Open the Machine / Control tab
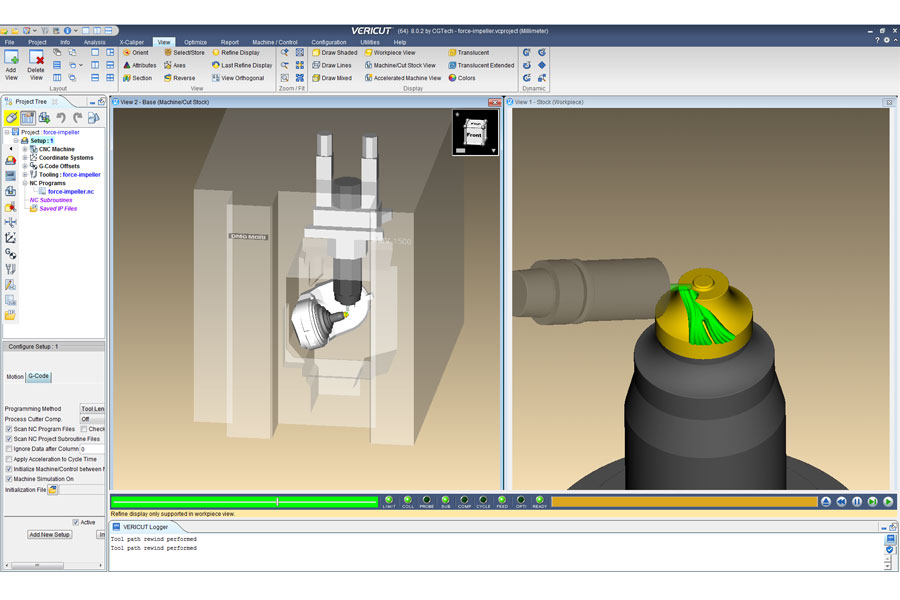900x600 pixels. 274,42
